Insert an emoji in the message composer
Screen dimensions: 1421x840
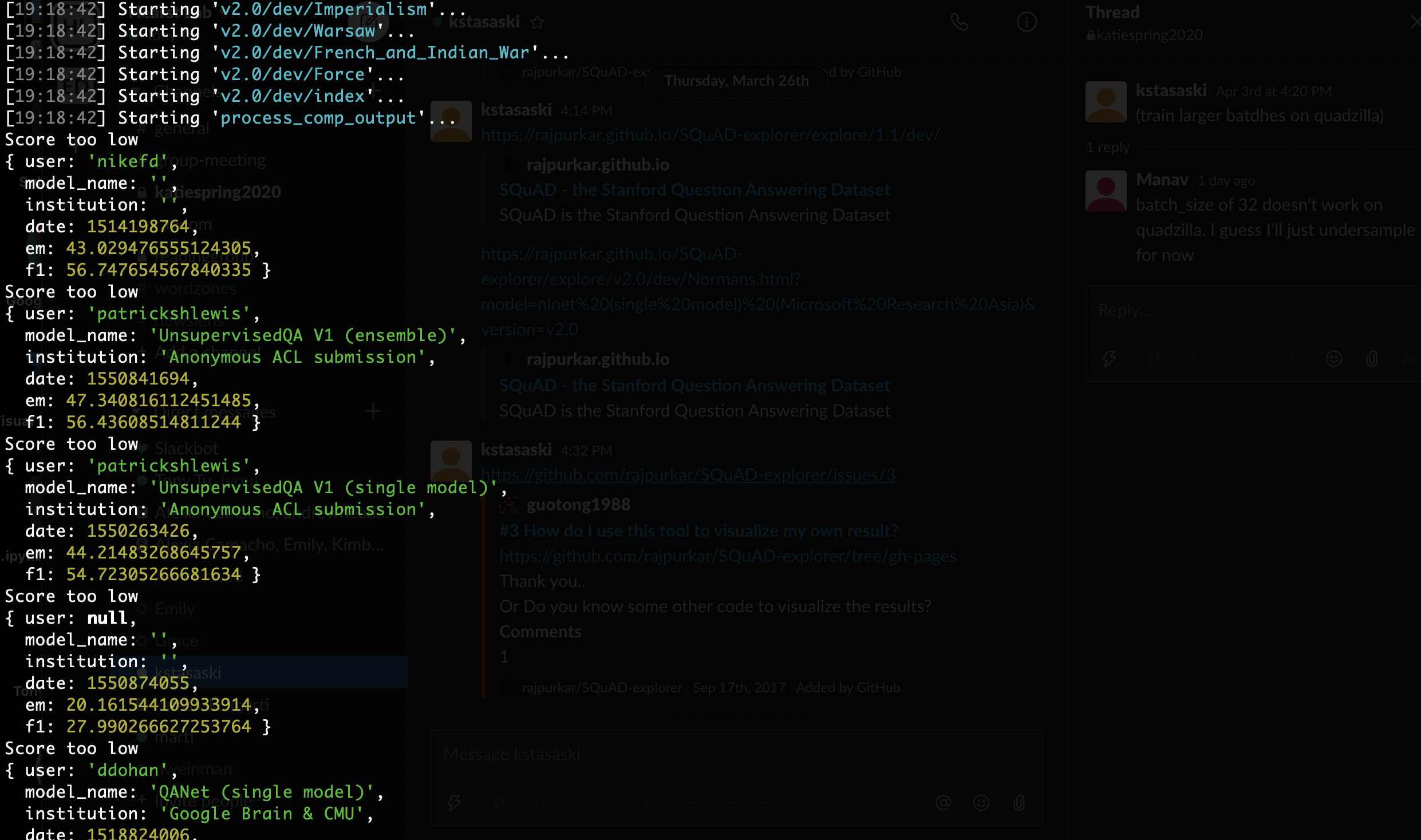(x=981, y=802)
